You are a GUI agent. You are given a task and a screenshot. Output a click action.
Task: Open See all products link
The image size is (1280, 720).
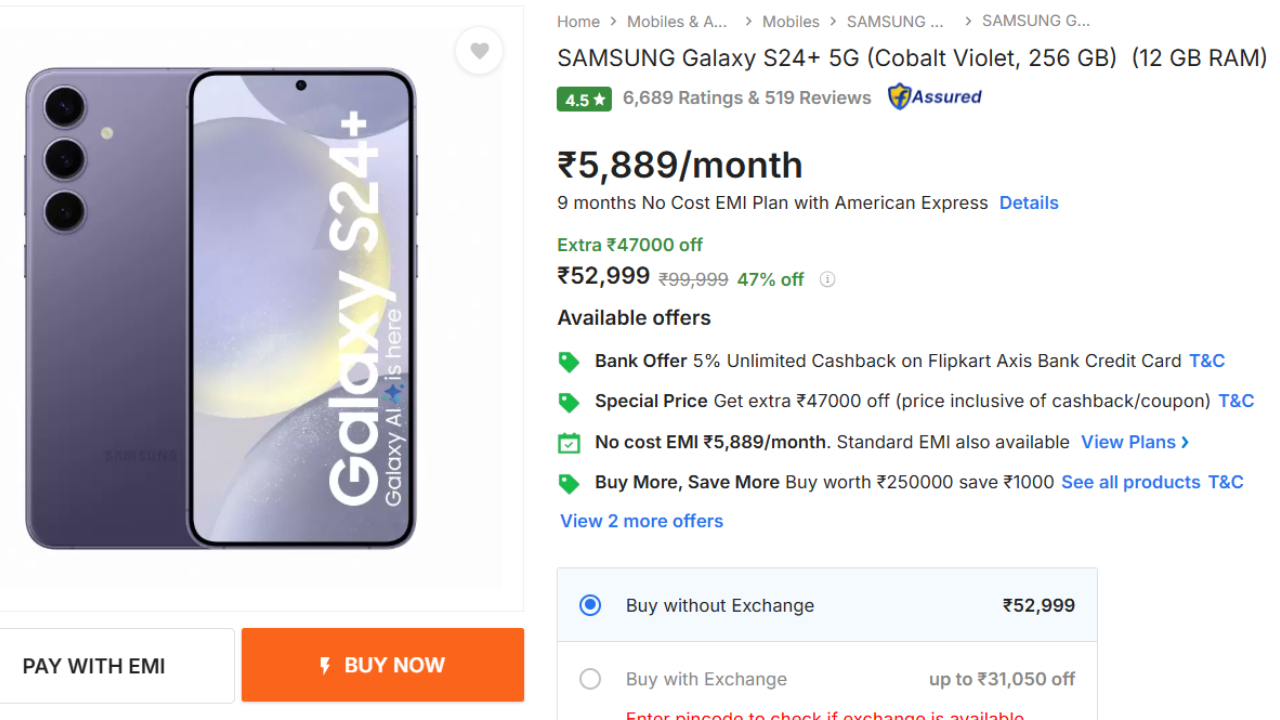click(x=1130, y=482)
